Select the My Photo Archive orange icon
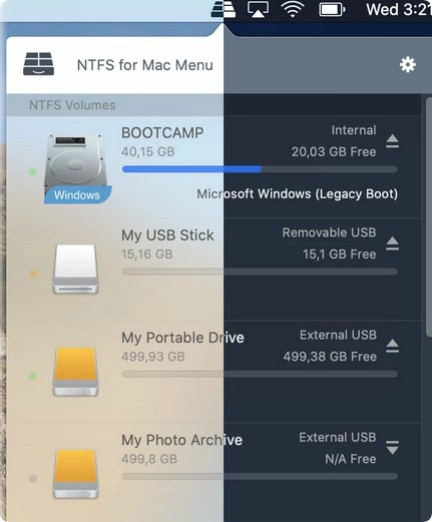Screen dimensions: 432x522 coord(75,474)
